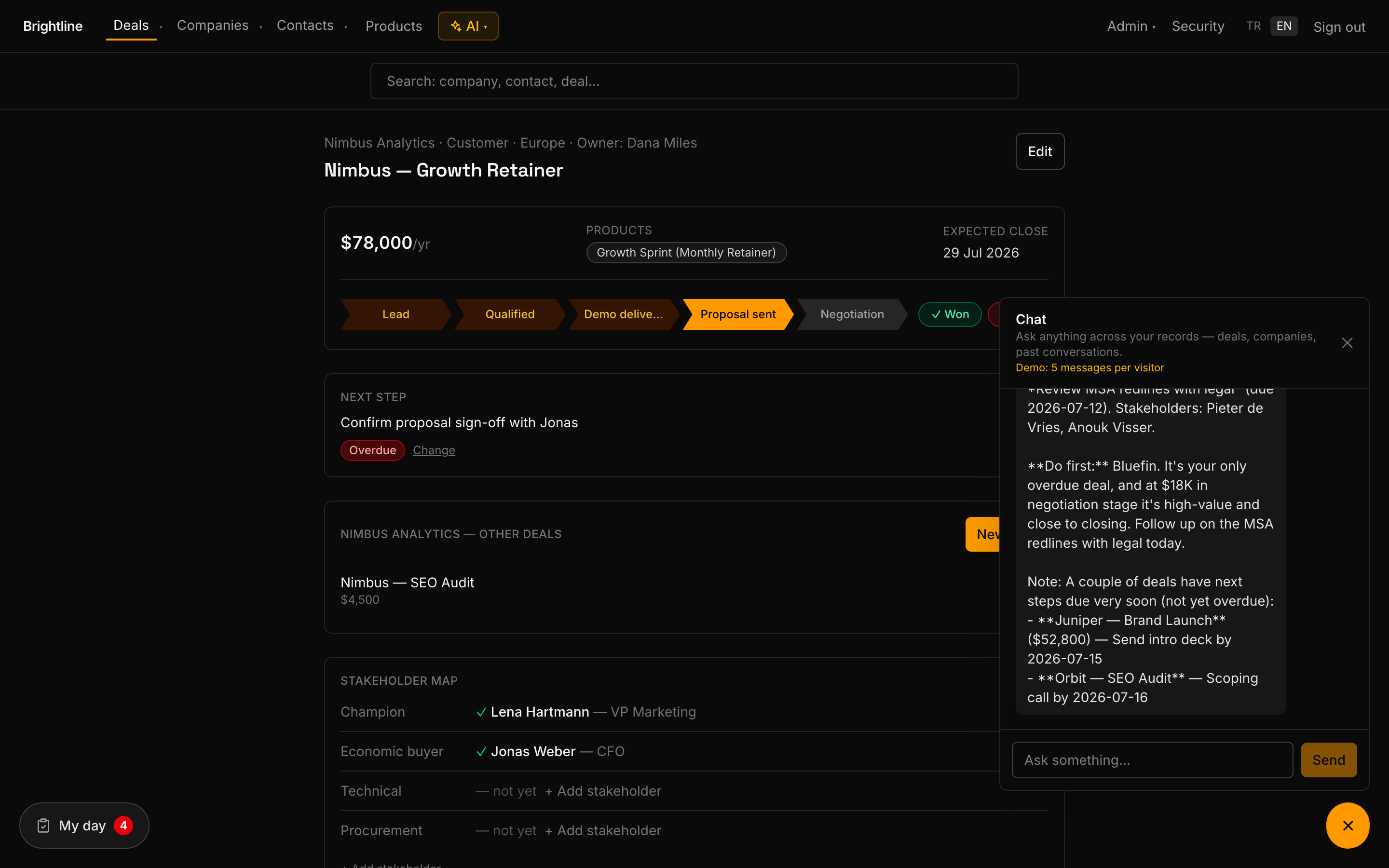The width and height of the screenshot is (1389, 868).
Task: Go to the Deals tab
Action: [131, 25]
